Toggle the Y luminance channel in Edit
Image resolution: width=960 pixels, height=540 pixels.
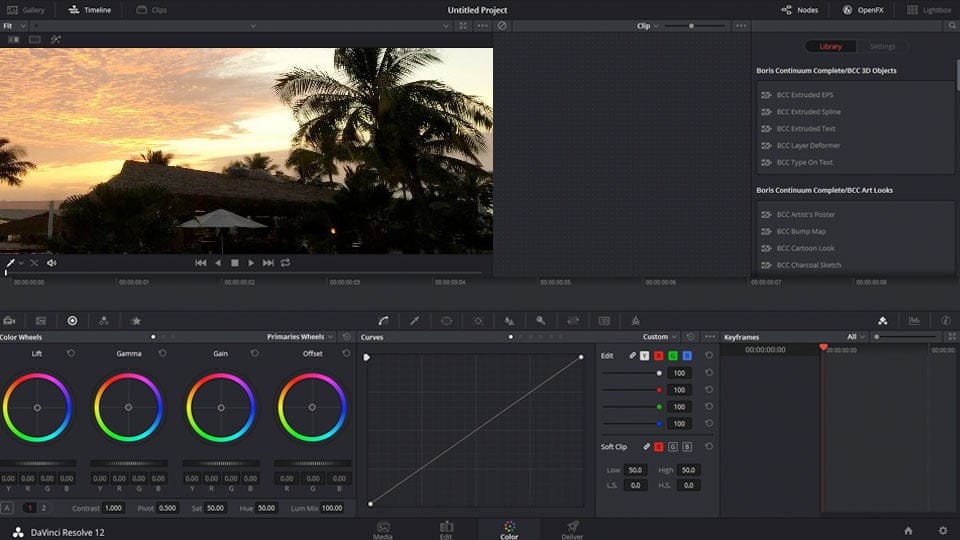(645, 355)
